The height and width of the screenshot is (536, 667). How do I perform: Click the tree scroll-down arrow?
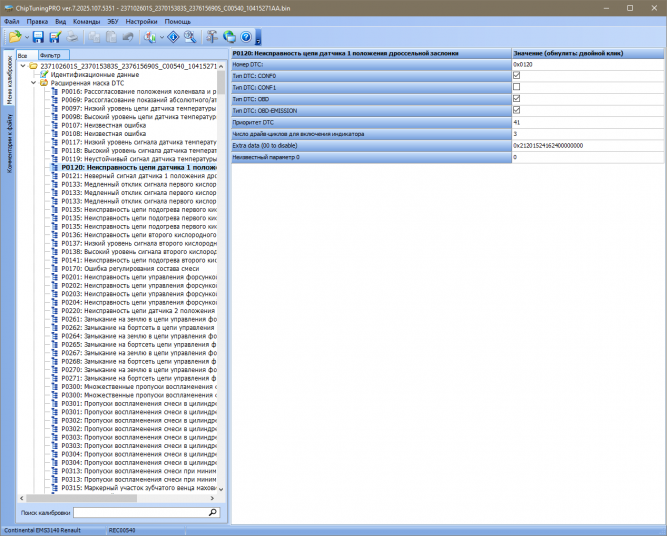point(221,489)
